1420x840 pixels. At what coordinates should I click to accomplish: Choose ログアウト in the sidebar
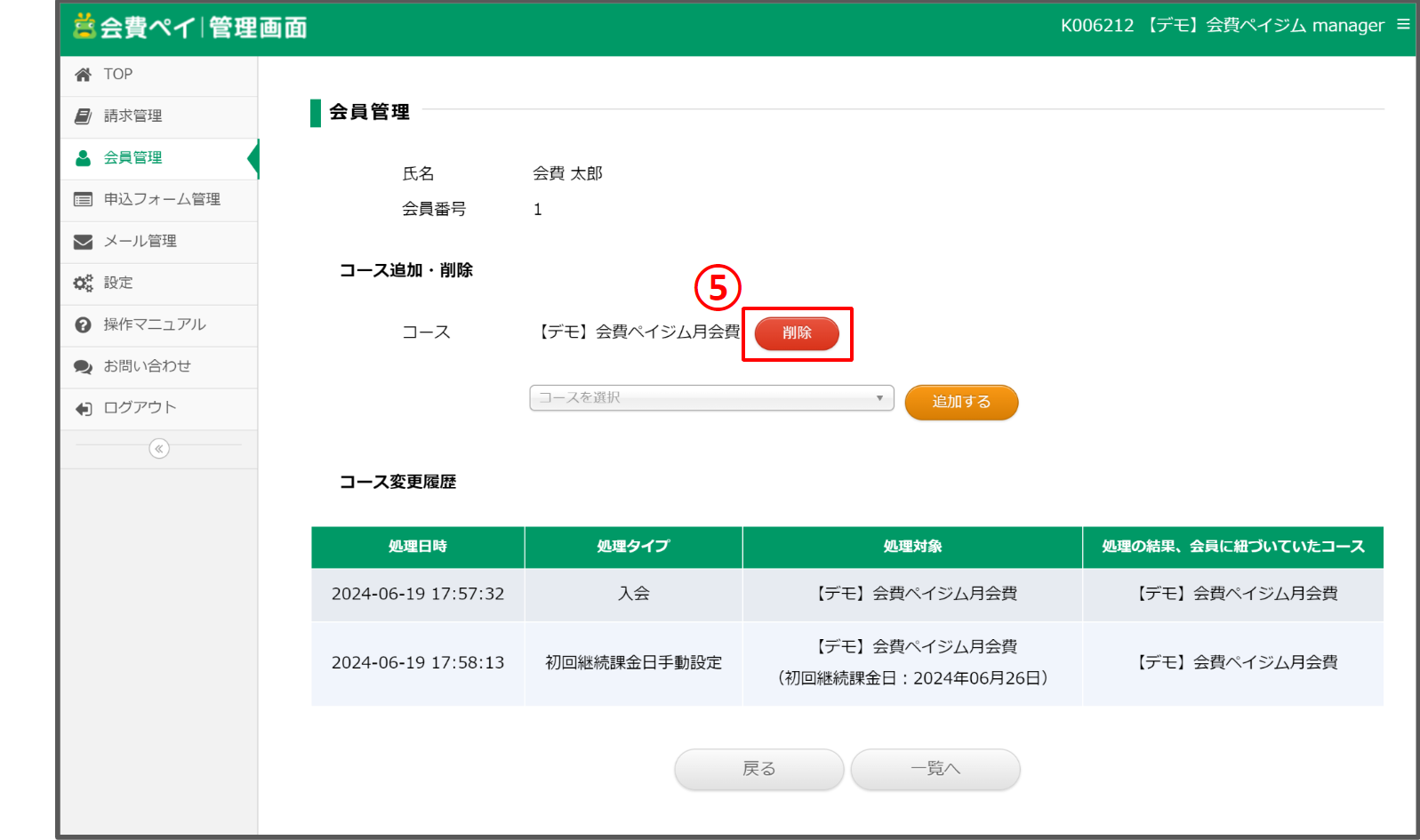[x=159, y=409]
